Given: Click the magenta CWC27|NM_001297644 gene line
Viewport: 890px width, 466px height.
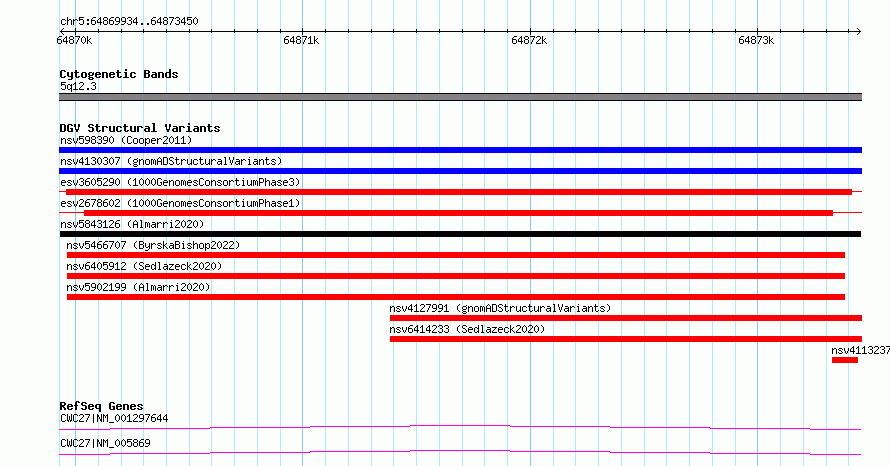Looking at the screenshot, I should pyautogui.click(x=460, y=427).
